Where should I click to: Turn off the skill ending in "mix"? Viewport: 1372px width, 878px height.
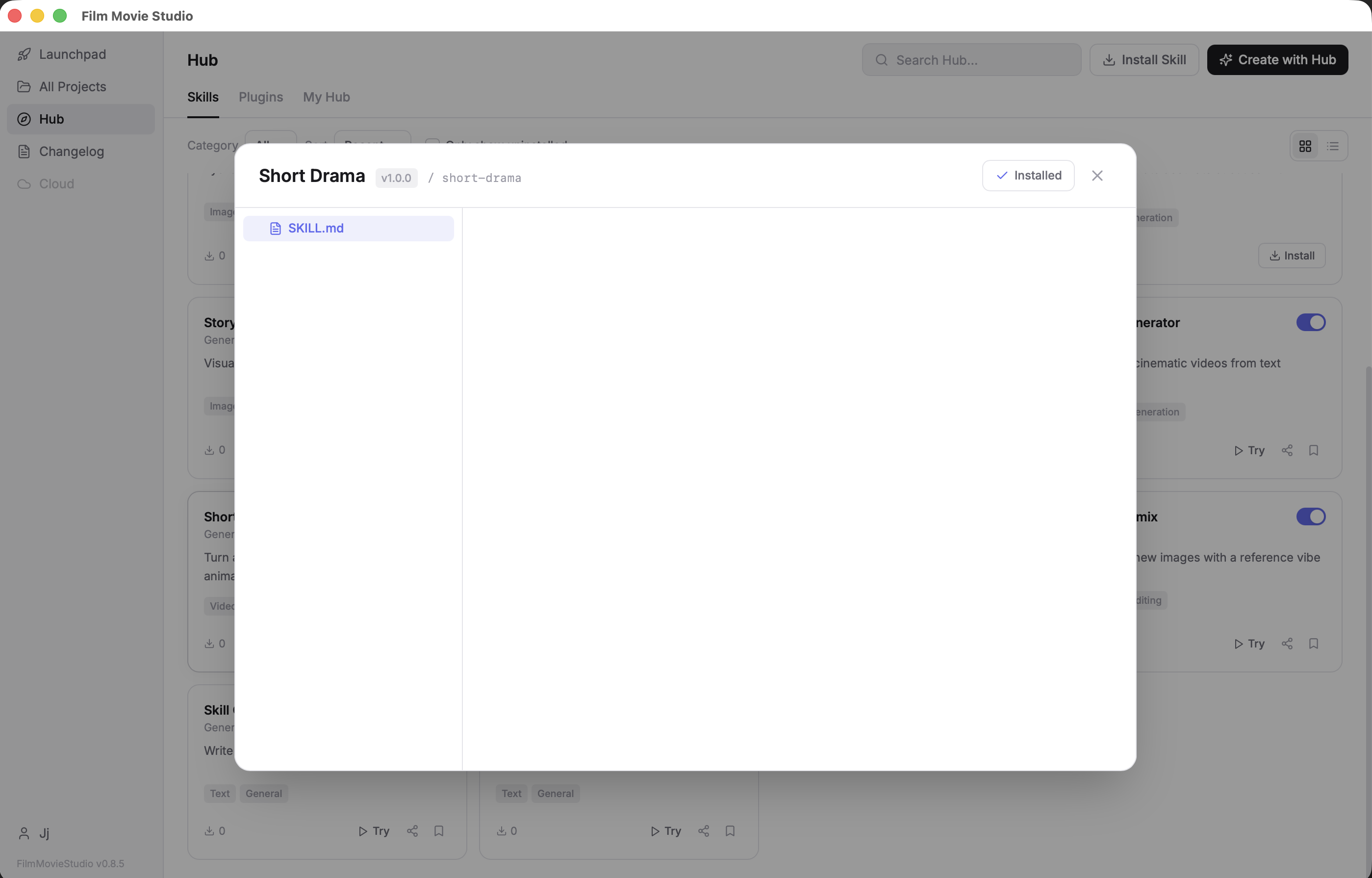(x=1310, y=516)
